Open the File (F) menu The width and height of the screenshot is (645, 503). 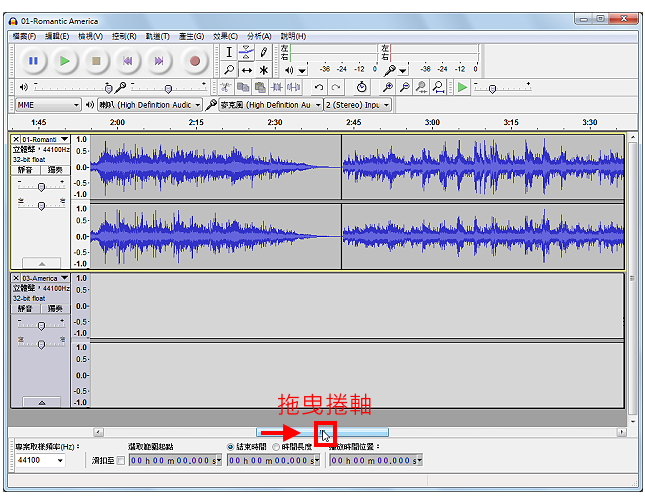click(x=24, y=36)
